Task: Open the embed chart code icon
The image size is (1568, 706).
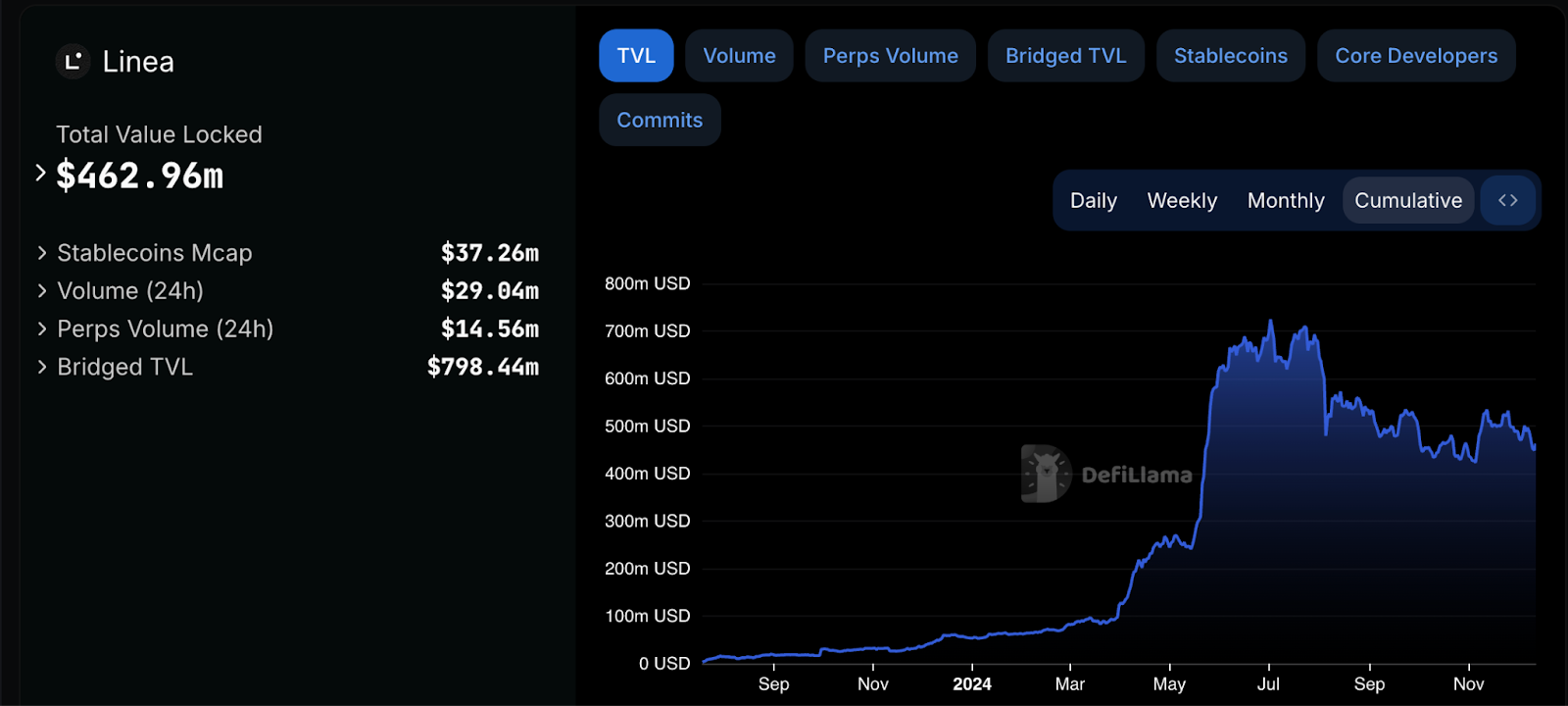Action: (1507, 200)
